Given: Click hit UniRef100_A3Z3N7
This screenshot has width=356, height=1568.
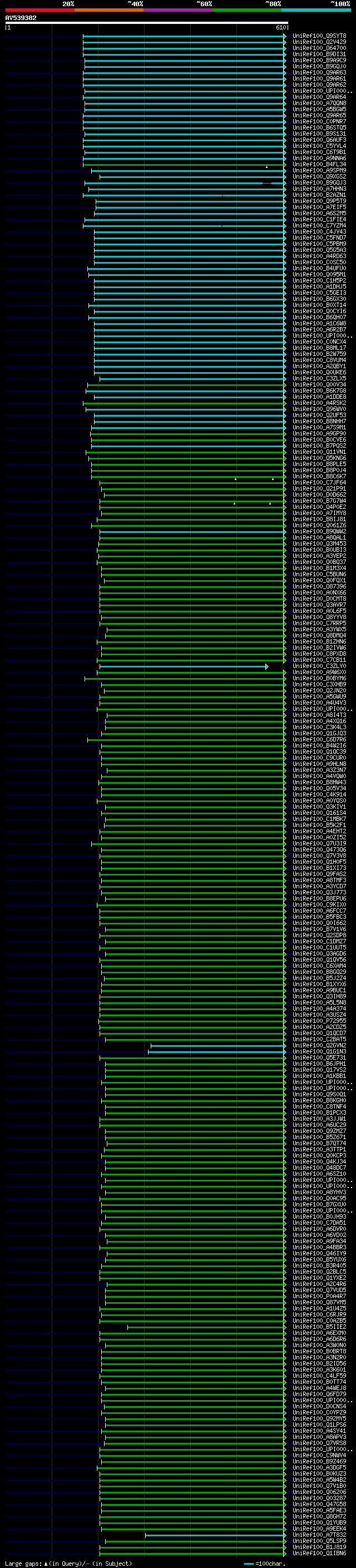Looking at the screenshot, I should point(319,770).
